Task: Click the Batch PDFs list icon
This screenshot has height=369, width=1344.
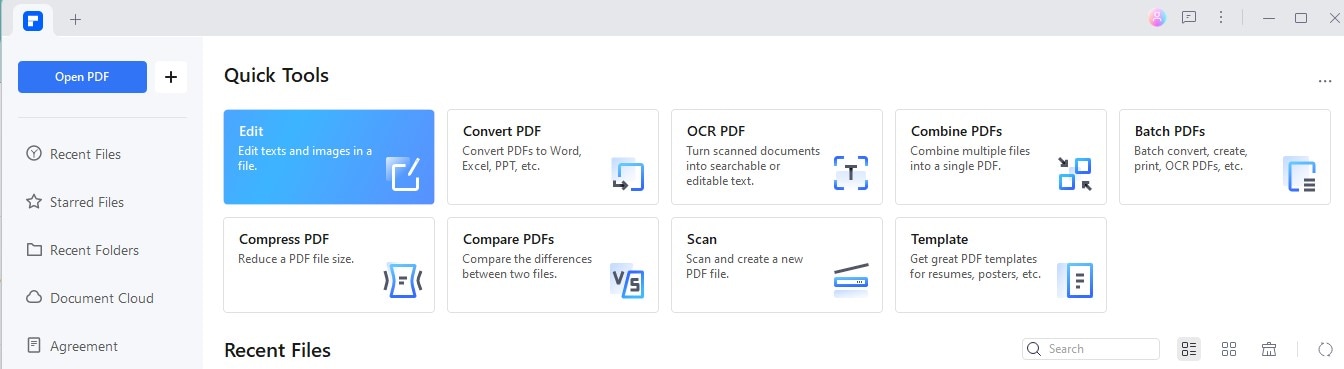Action: pyautogui.click(x=1299, y=174)
